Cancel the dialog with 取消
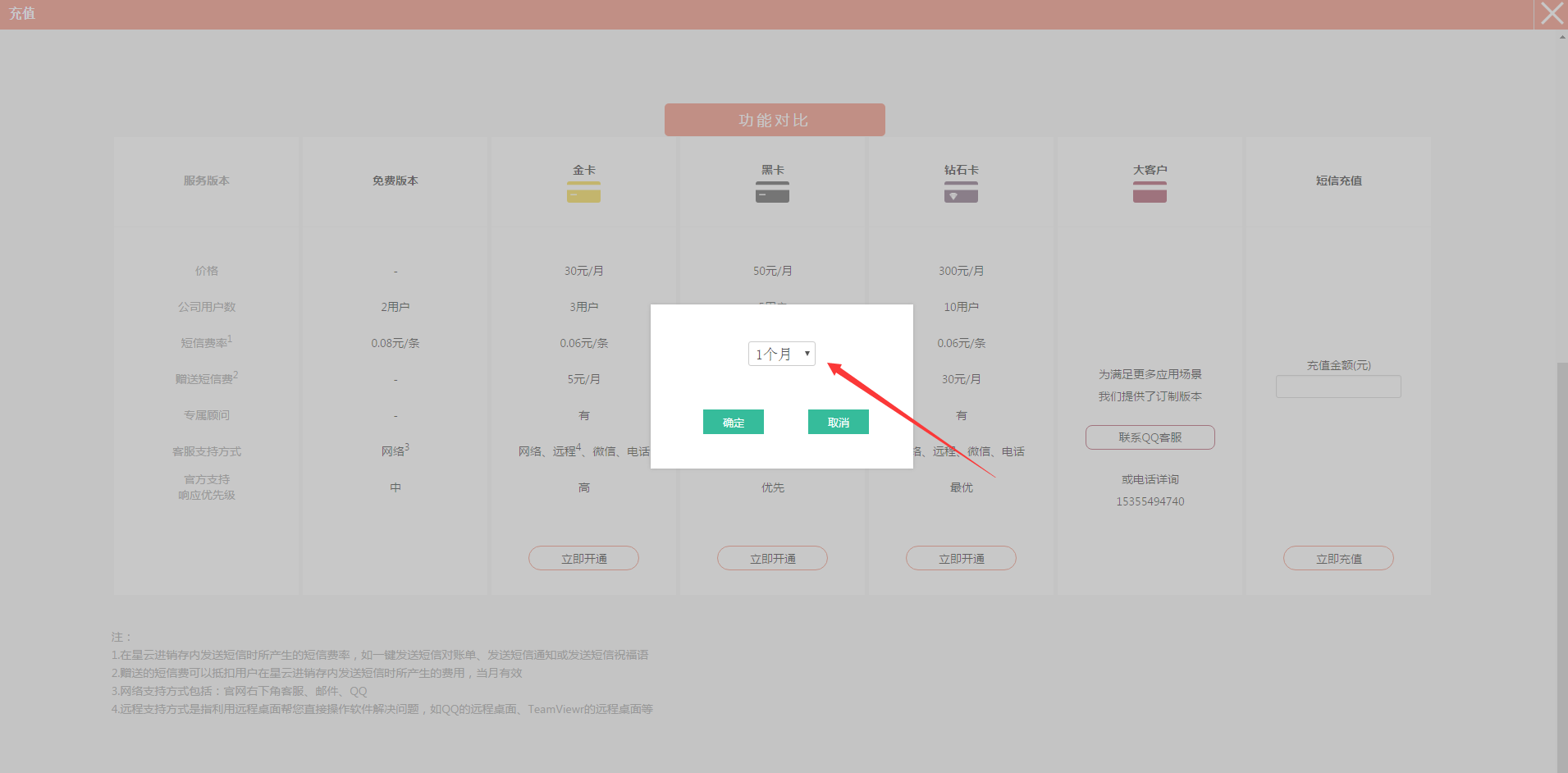Image resolution: width=1568 pixels, height=773 pixels. (838, 422)
